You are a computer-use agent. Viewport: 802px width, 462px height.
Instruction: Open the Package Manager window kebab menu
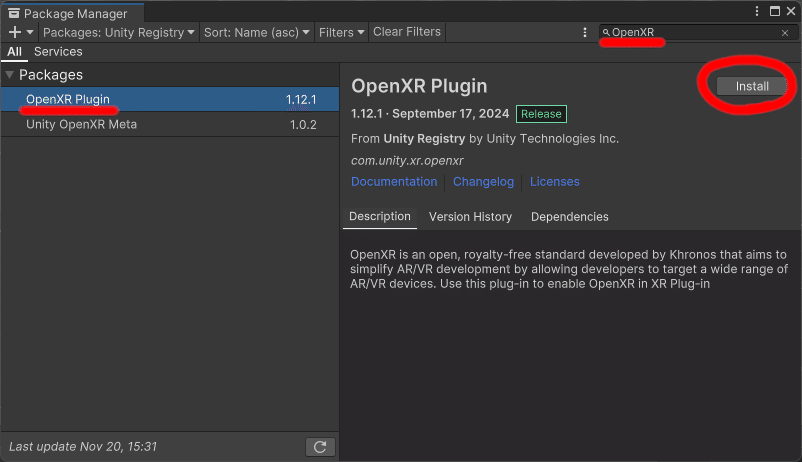tap(757, 11)
